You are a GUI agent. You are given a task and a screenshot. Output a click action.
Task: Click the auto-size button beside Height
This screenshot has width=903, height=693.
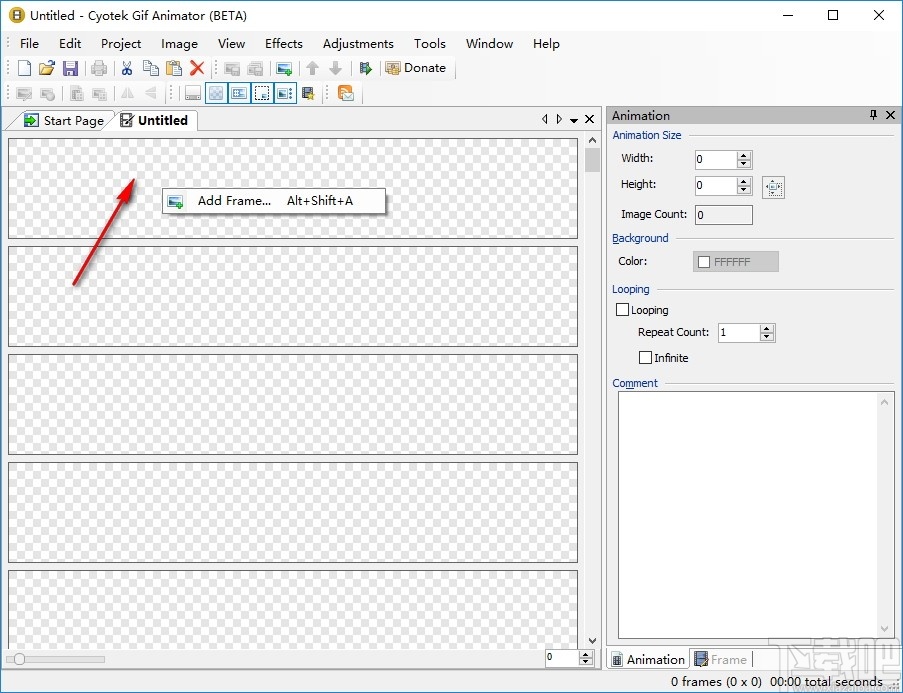(773, 186)
